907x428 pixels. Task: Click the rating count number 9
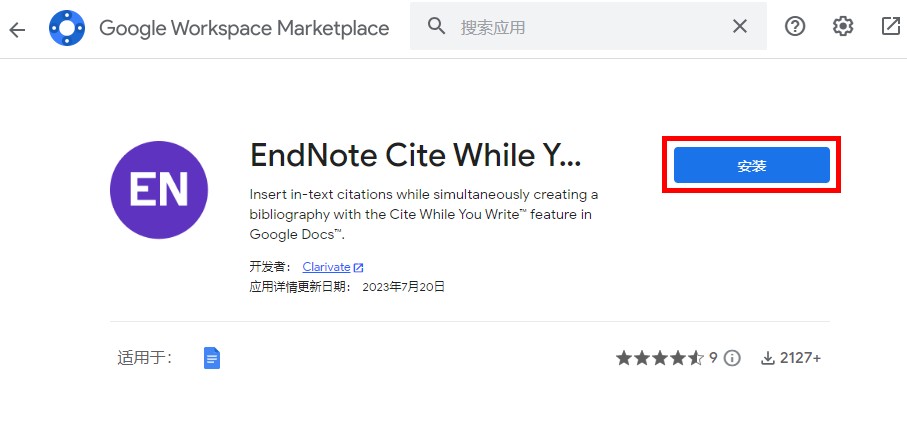point(713,358)
